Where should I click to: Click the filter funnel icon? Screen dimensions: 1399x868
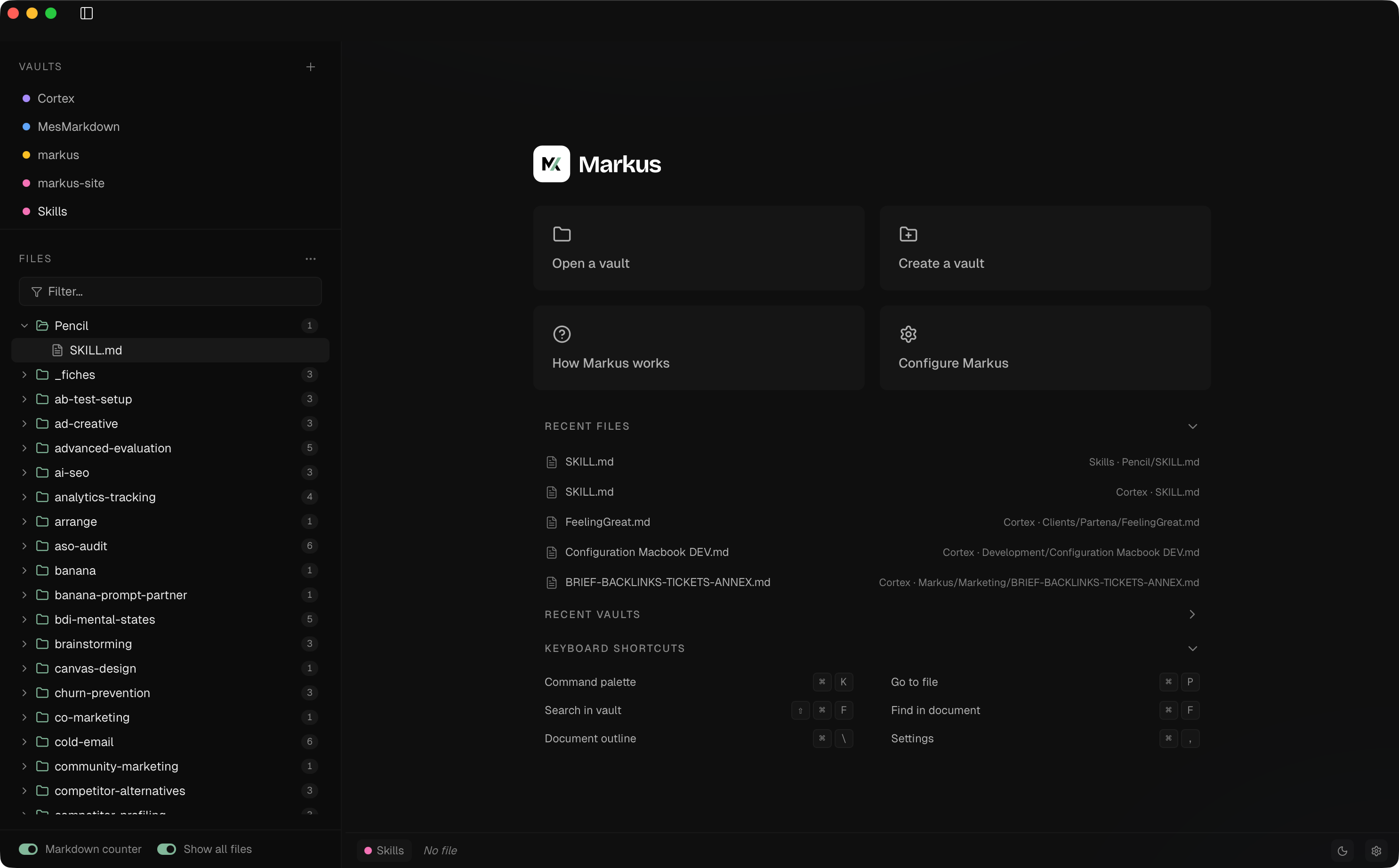click(37, 292)
